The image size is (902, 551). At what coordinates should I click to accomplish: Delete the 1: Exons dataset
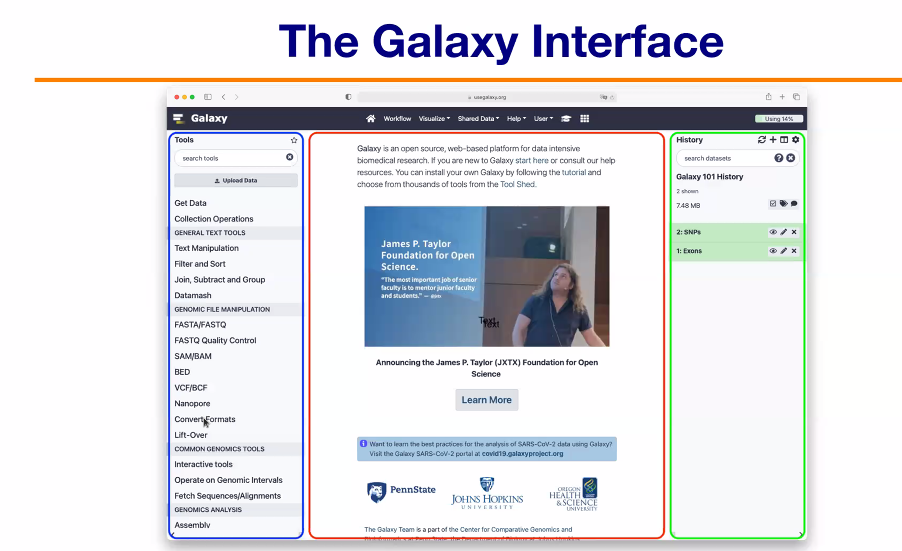tap(794, 251)
